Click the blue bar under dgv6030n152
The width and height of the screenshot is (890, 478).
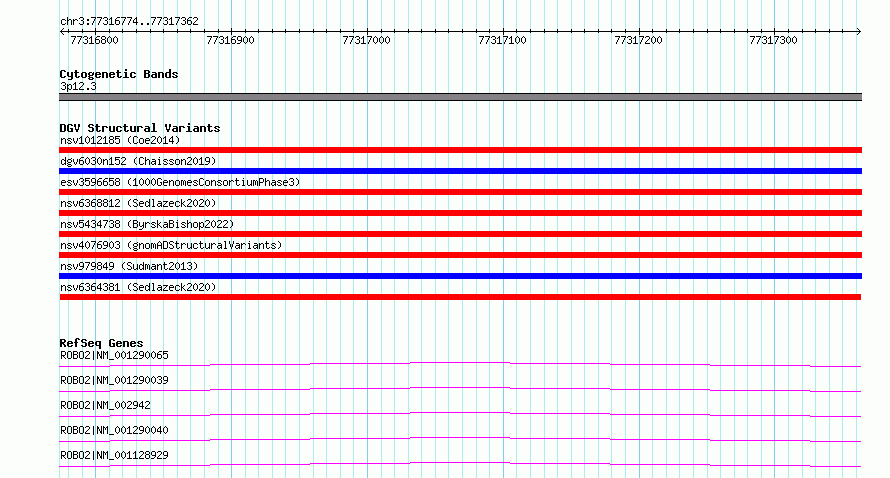point(460,171)
